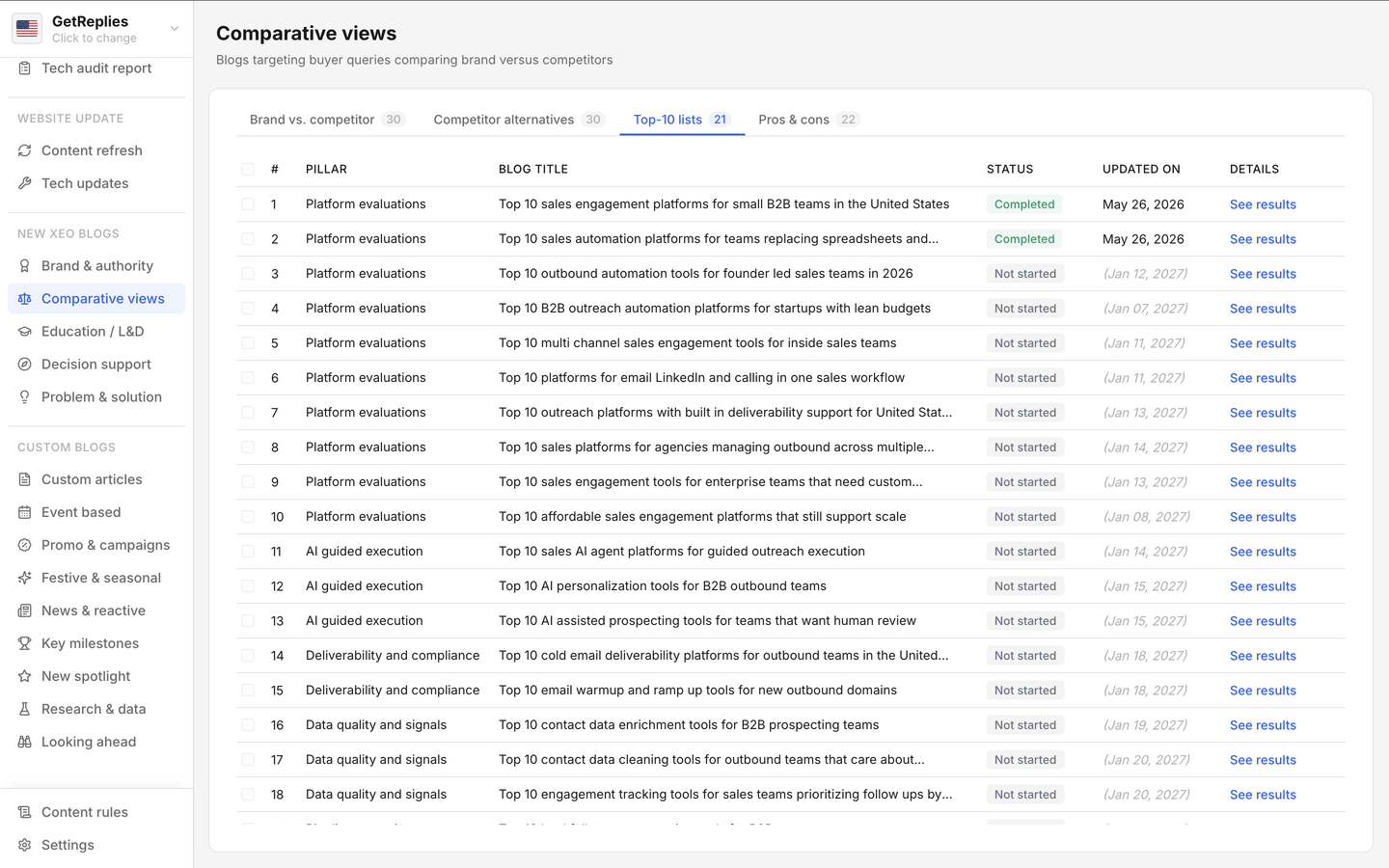The width and height of the screenshot is (1389, 868).
Task: Click the New spotlight star icon
Action: [x=25, y=676]
